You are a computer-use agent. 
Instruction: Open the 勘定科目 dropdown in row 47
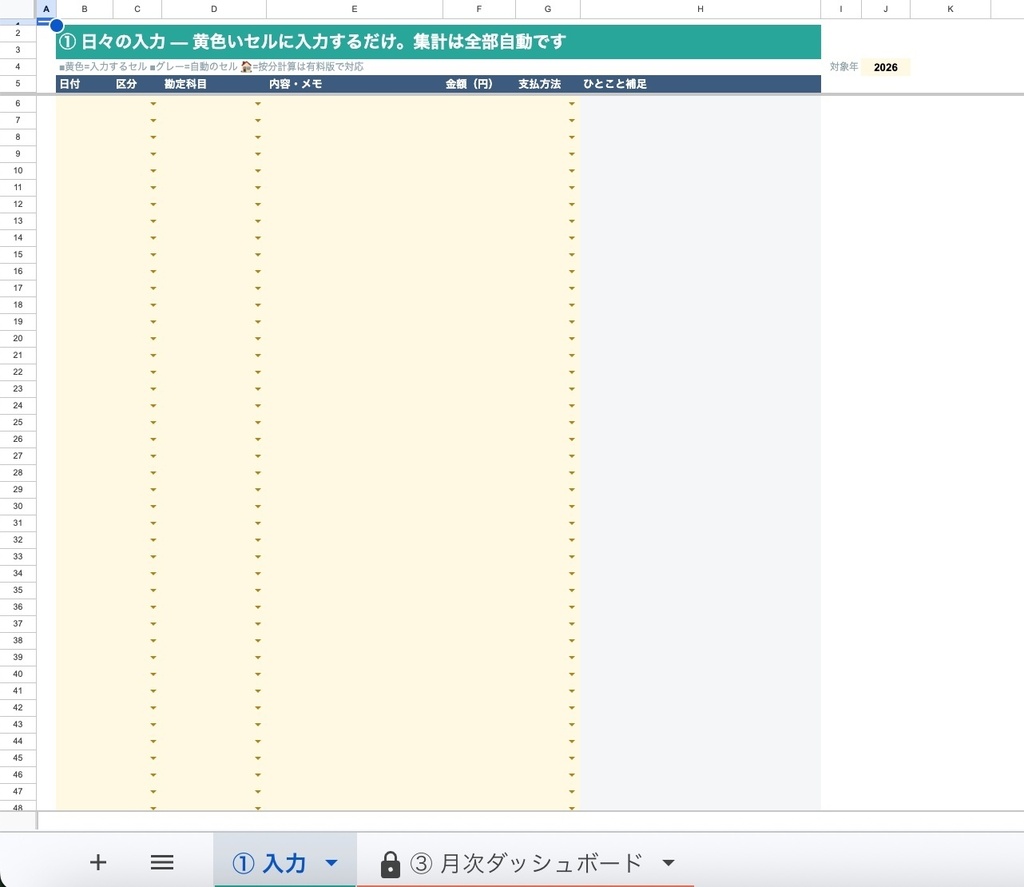click(258, 792)
